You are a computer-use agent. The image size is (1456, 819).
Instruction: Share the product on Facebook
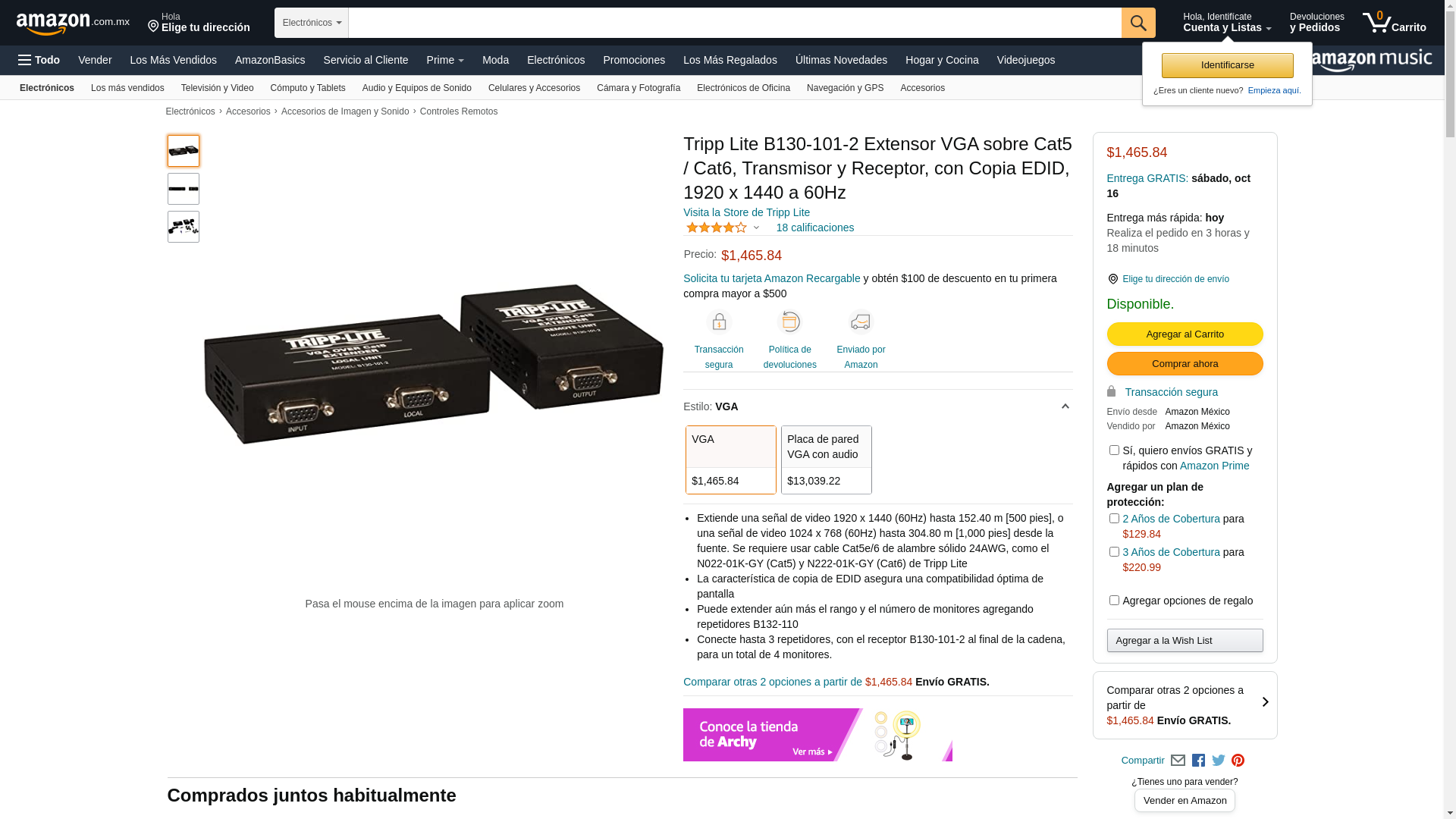pos(1198,761)
